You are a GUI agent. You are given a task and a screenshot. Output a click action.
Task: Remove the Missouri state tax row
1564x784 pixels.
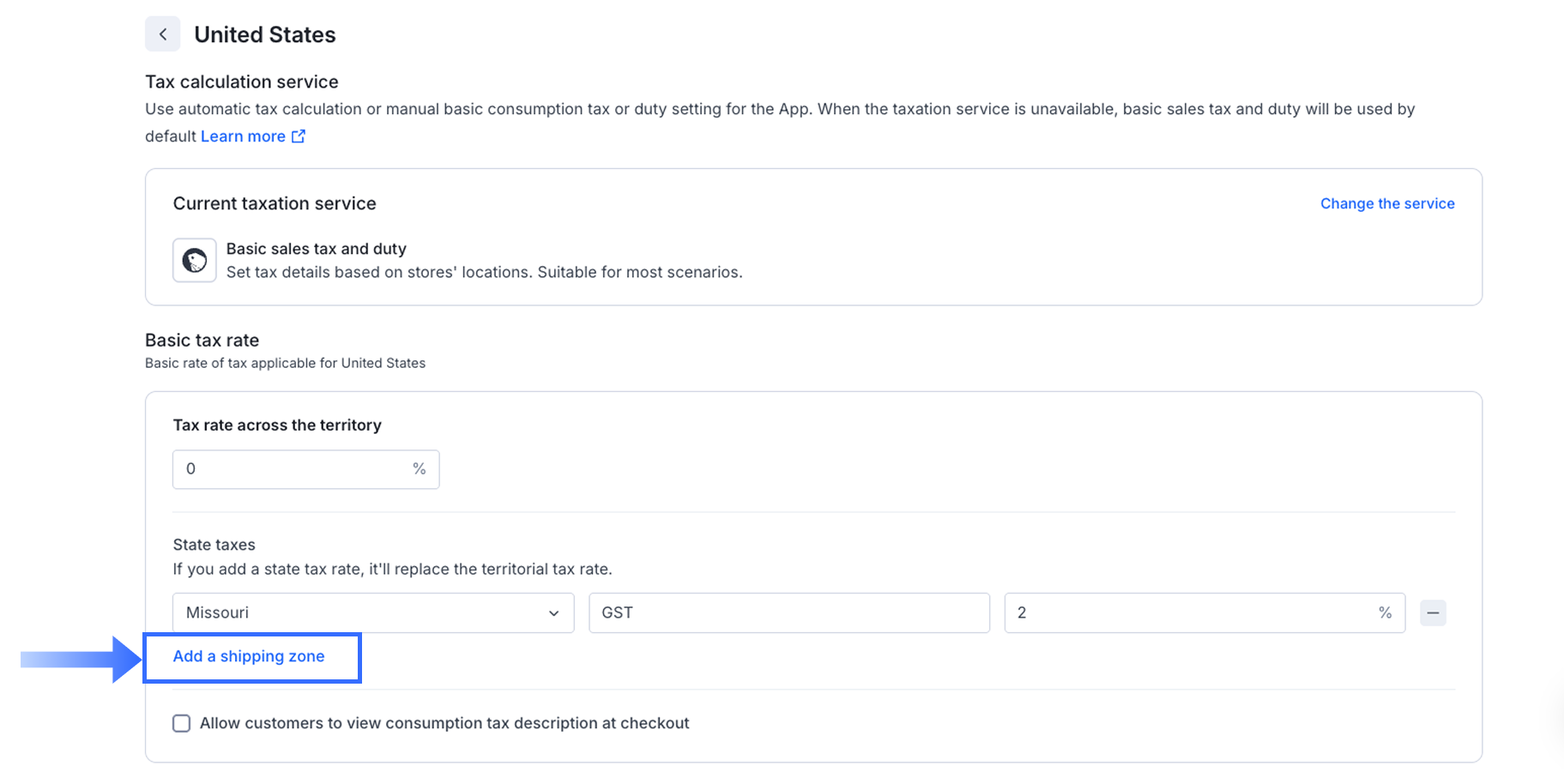[1433, 612]
